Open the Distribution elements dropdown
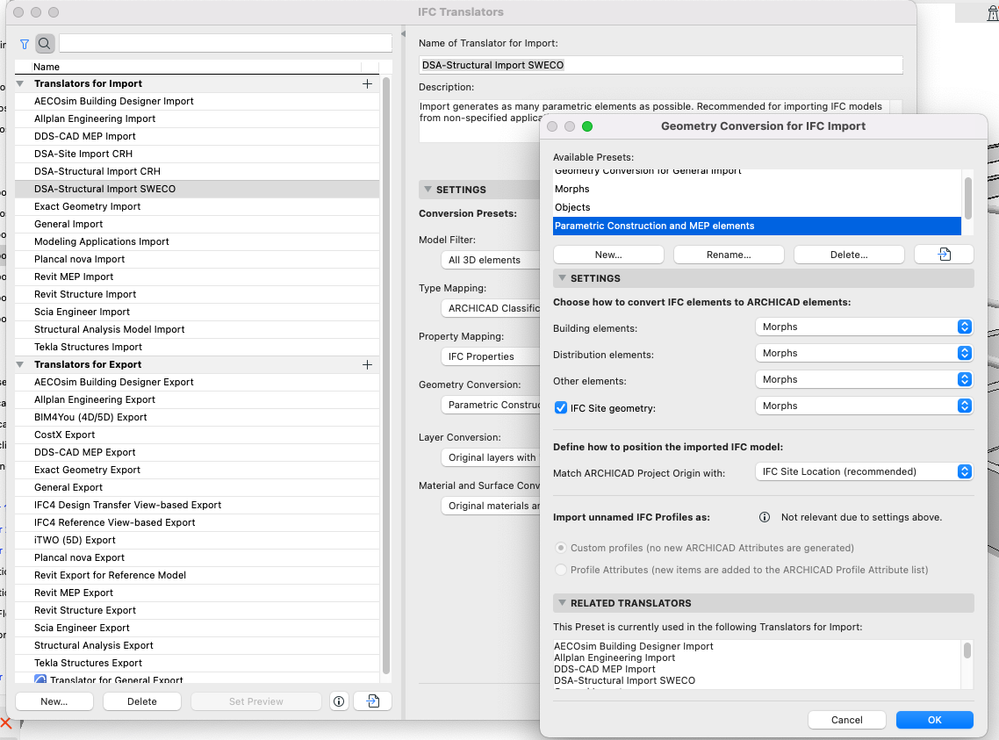 pyautogui.click(x=864, y=353)
